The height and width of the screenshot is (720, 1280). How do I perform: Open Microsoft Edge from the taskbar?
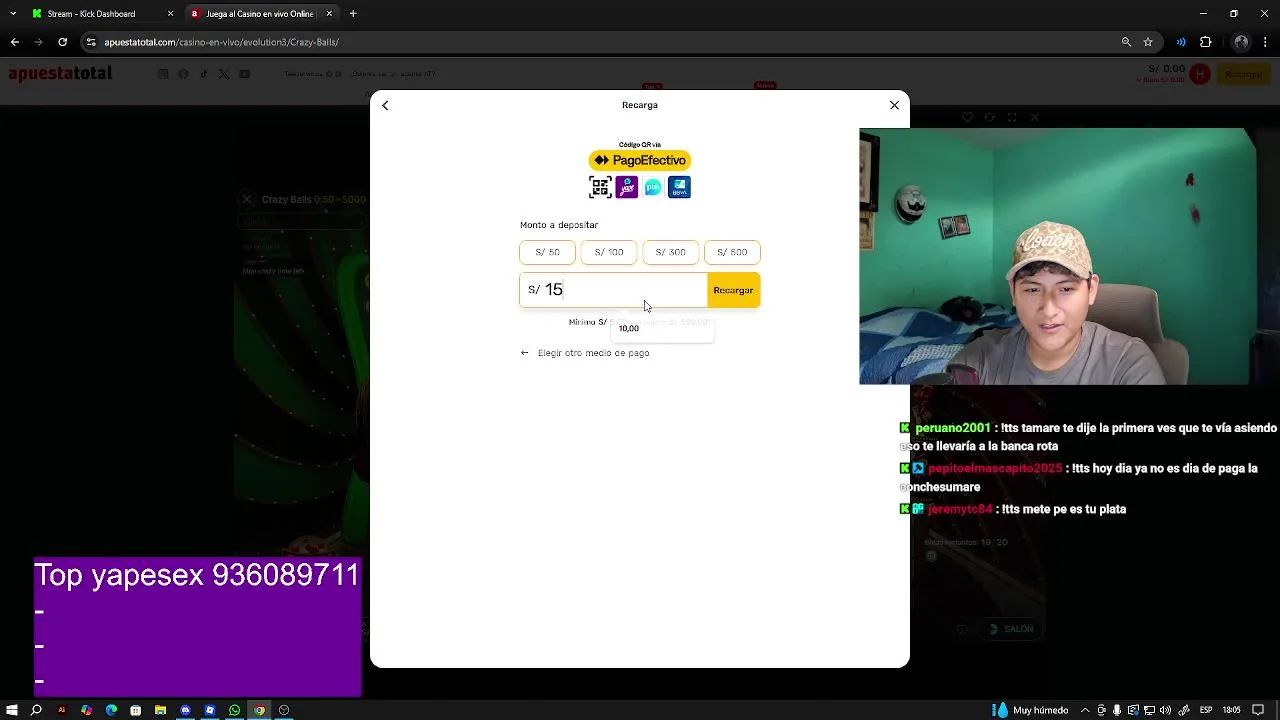(111, 710)
